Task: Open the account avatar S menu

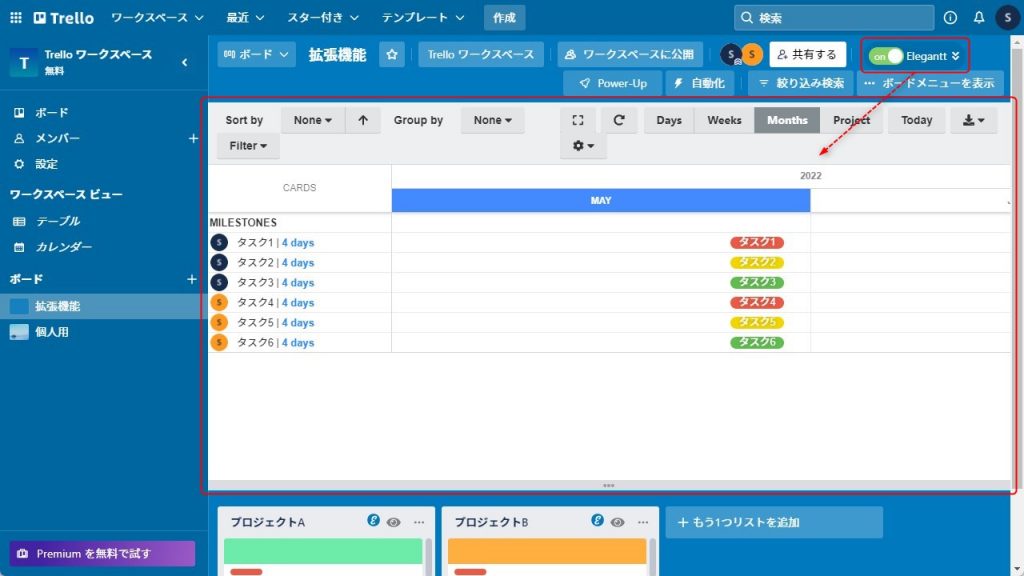Action: point(1007,18)
